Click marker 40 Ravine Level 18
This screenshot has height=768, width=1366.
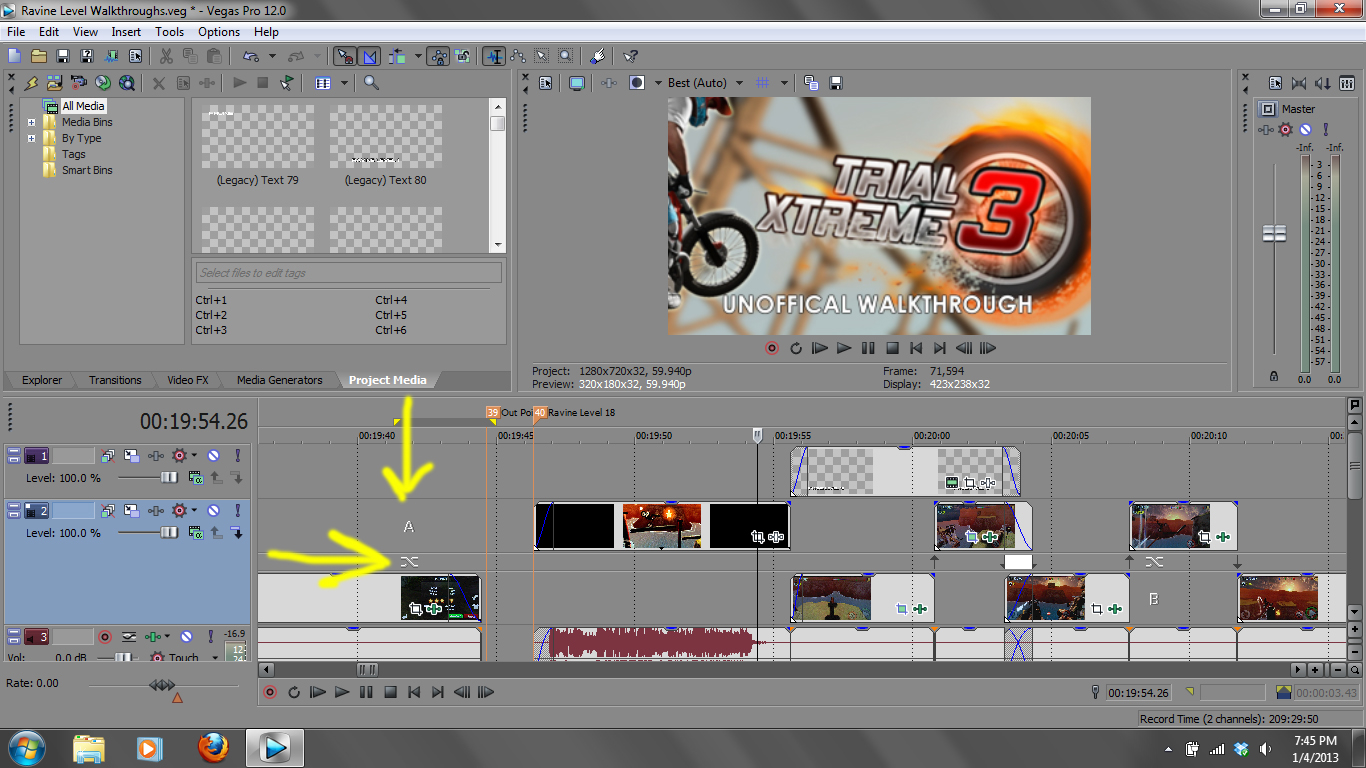click(540, 412)
